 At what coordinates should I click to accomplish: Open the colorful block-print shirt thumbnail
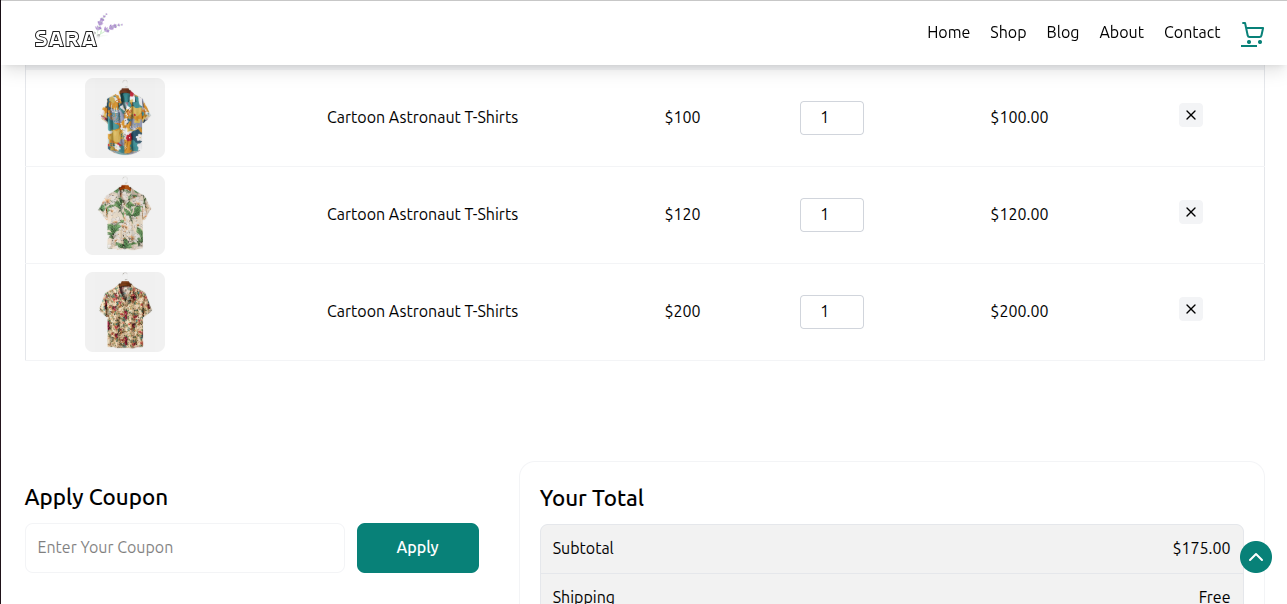point(125,118)
